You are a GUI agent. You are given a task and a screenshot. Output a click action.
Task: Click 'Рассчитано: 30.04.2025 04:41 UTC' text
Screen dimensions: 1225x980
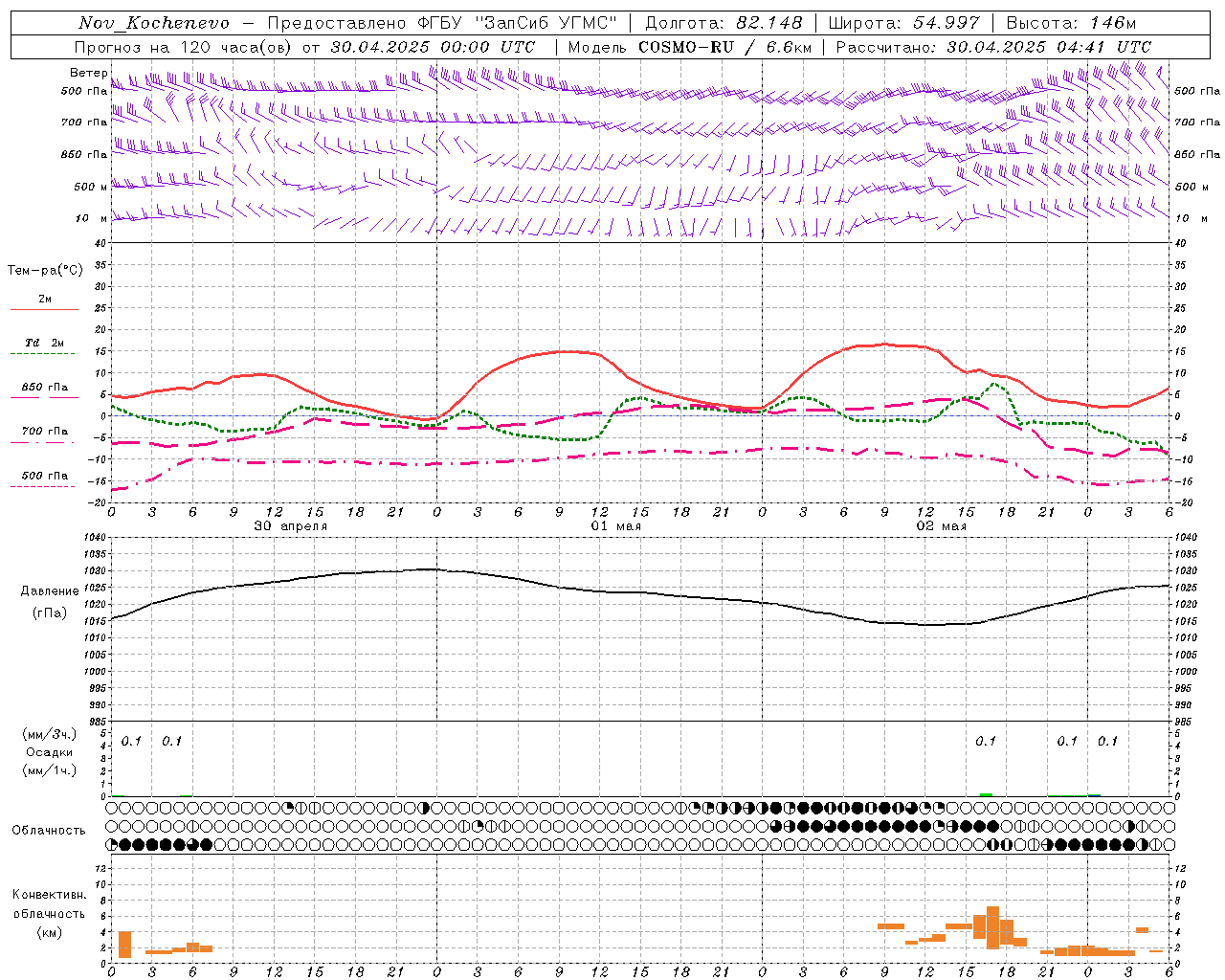tap(993, 47)
